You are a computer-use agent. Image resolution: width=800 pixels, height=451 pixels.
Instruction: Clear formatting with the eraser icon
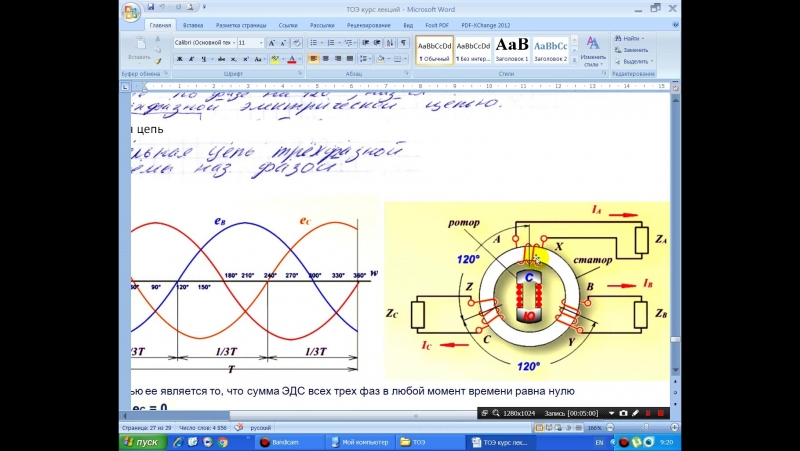tap(297, 43)
